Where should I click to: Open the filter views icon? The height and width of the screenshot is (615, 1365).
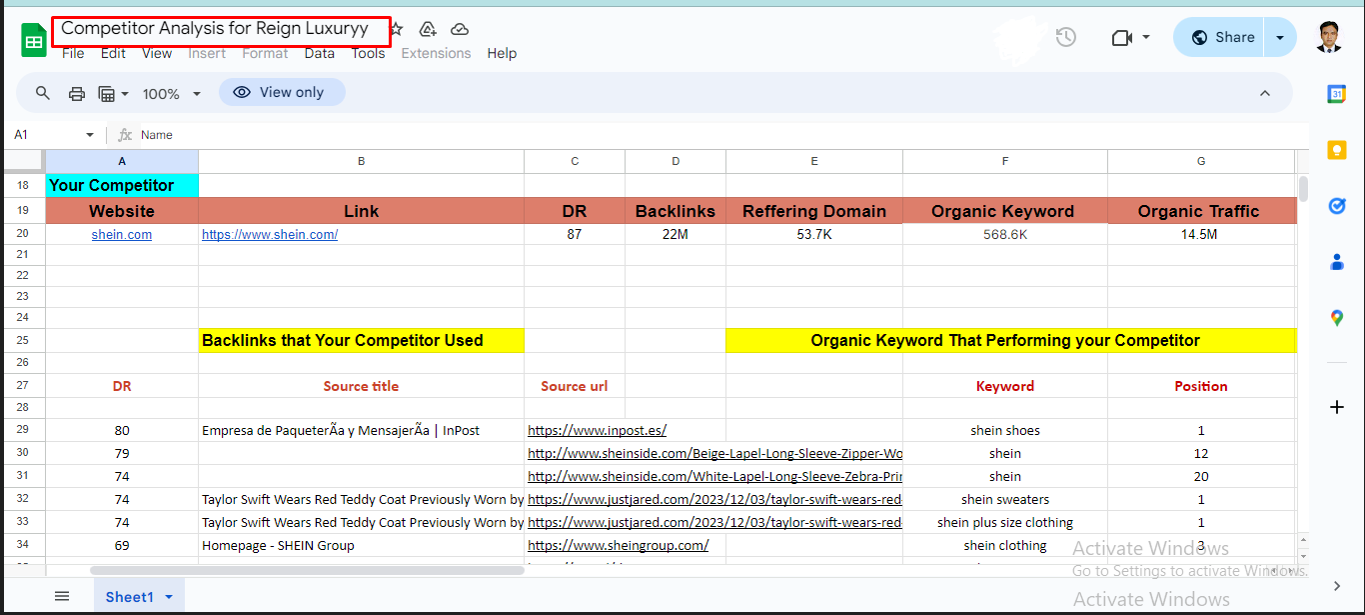107,93
